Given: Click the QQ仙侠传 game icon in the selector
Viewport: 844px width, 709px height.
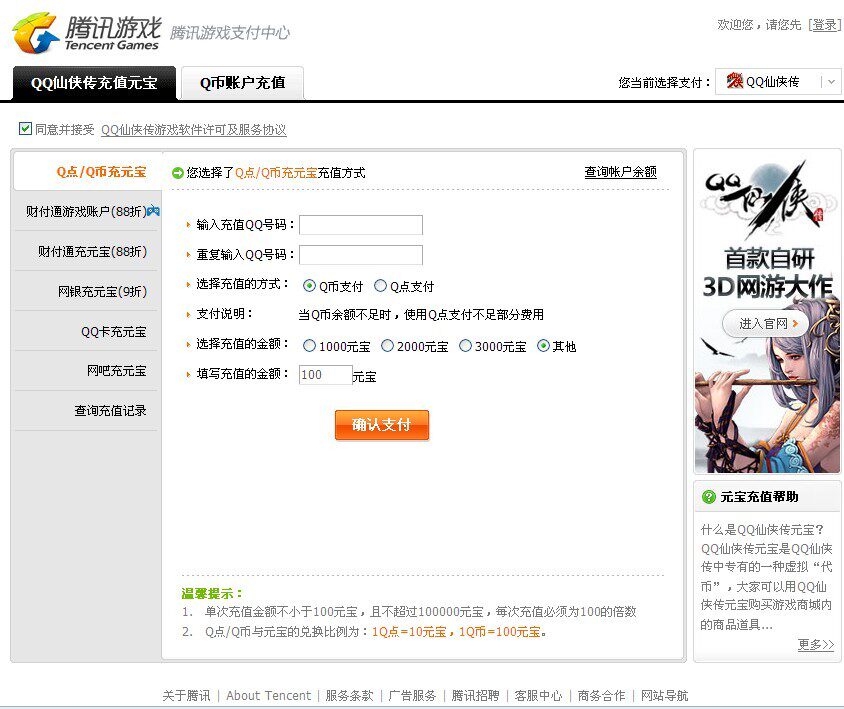Looking at the screenshot, I should tap(735, 81).
